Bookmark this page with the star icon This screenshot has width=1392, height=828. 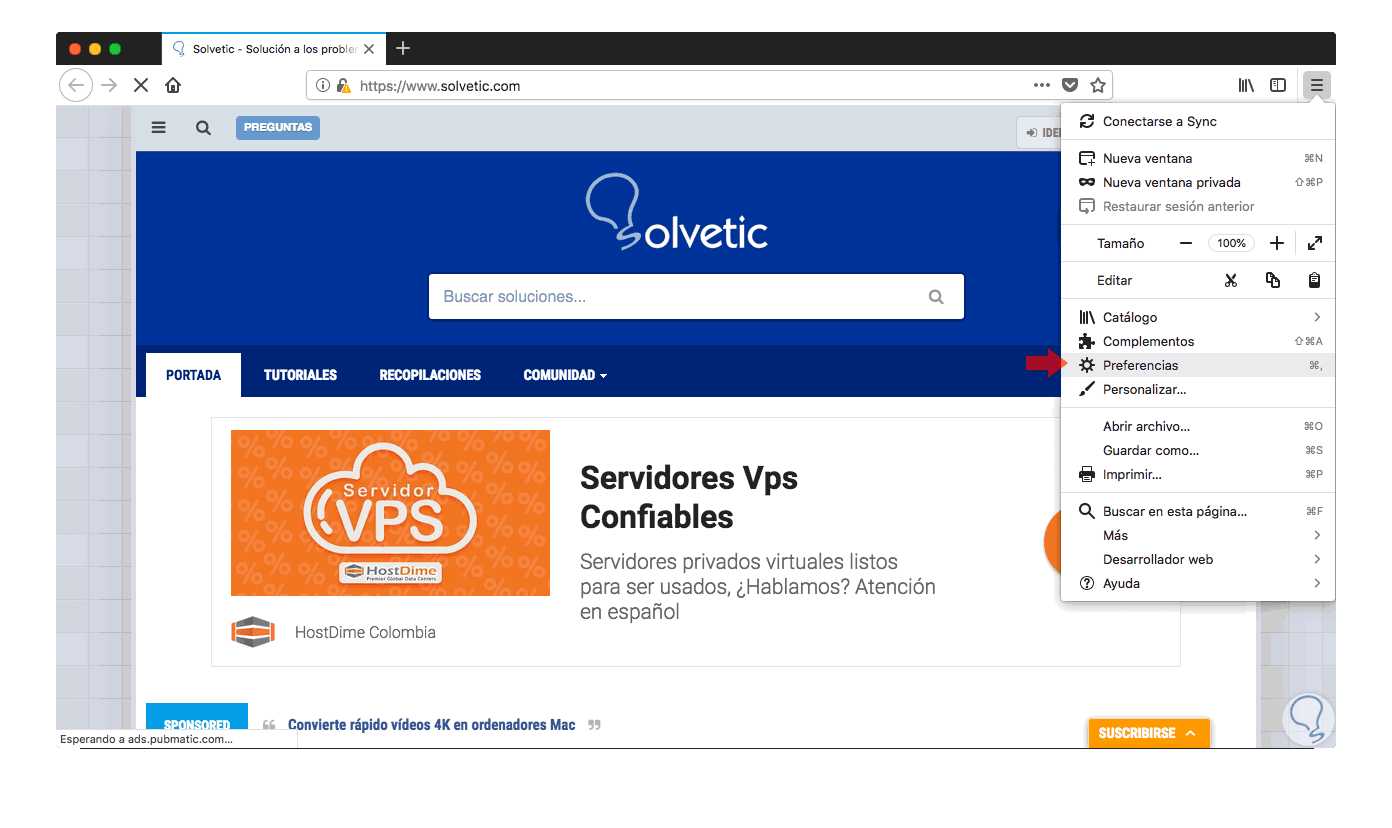[x=1097, y=85]
